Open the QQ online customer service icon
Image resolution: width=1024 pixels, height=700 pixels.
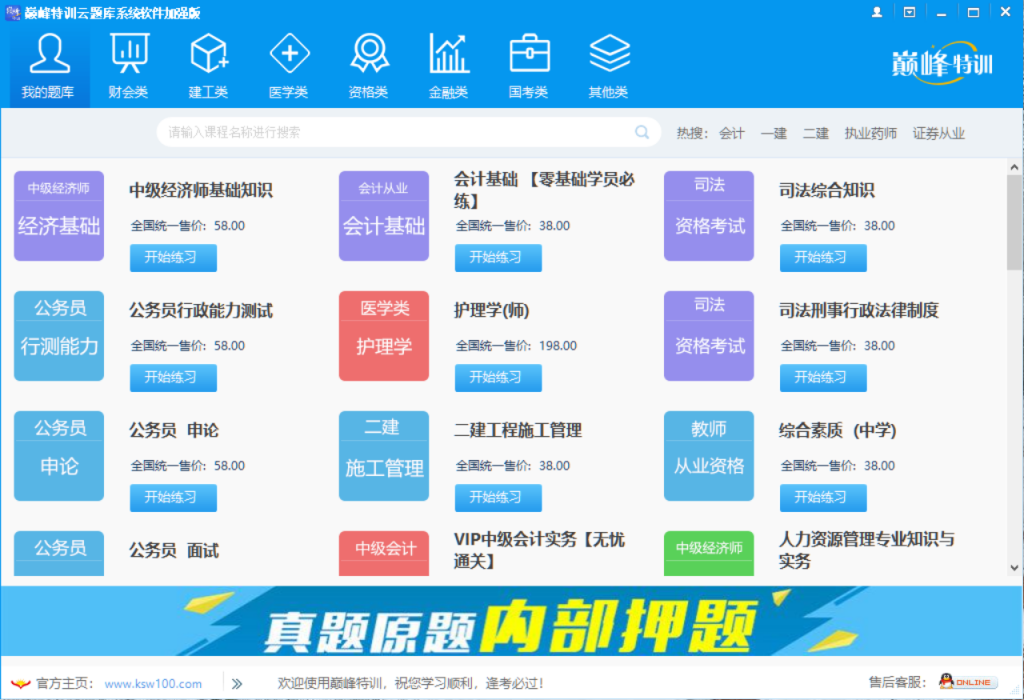coord(968,682)
